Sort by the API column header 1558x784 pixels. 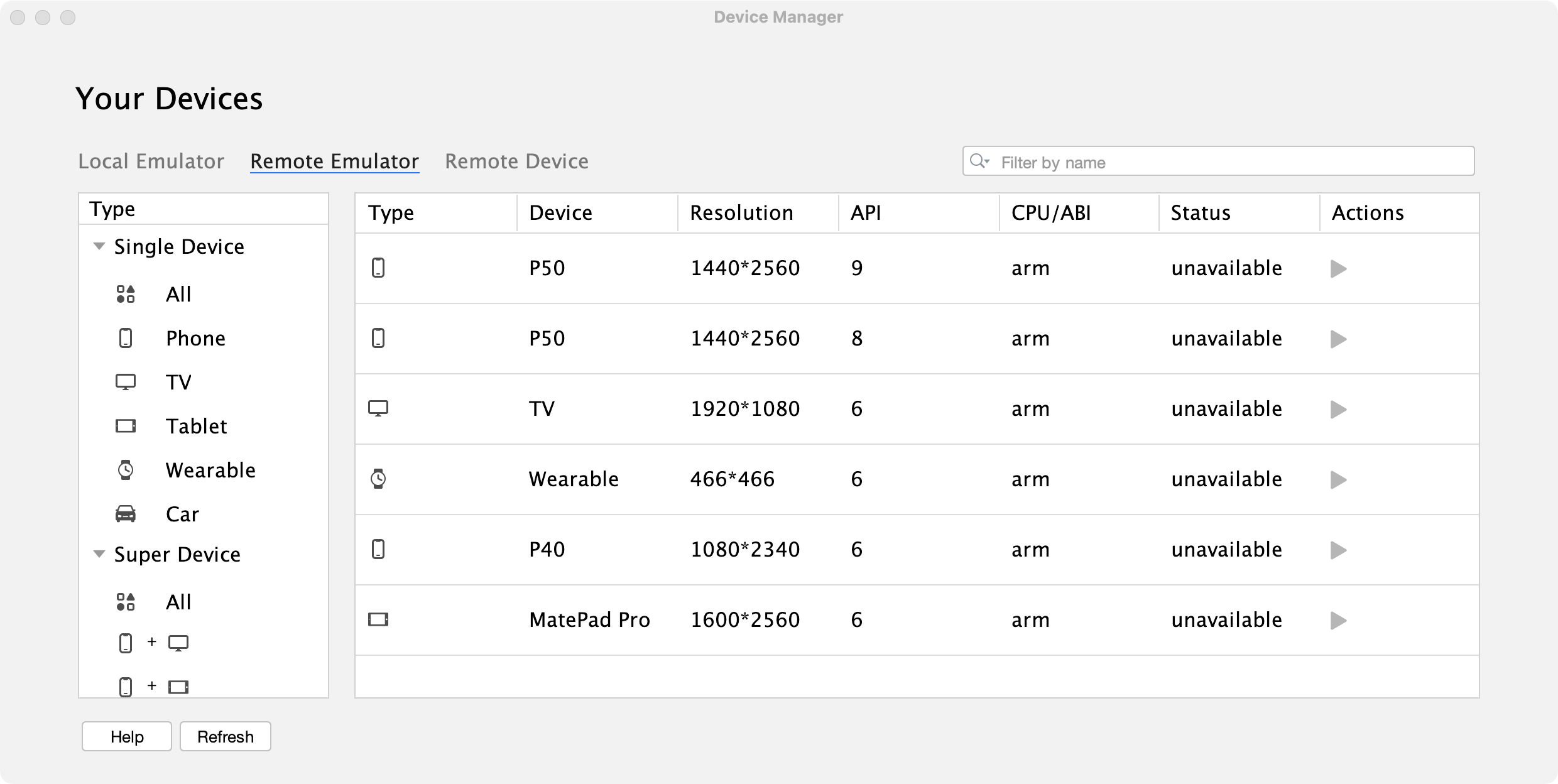pyautogui.click(x=919, y=213)
